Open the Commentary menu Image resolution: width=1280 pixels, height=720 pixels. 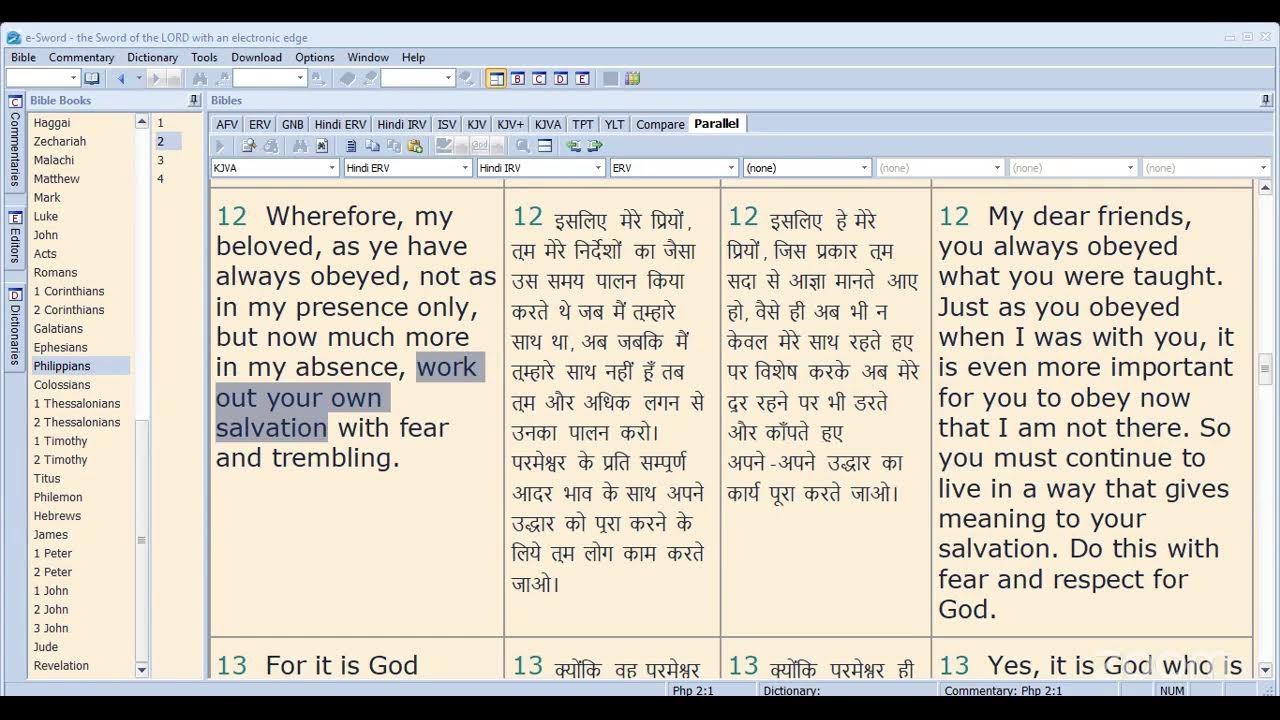coord(82,57)
